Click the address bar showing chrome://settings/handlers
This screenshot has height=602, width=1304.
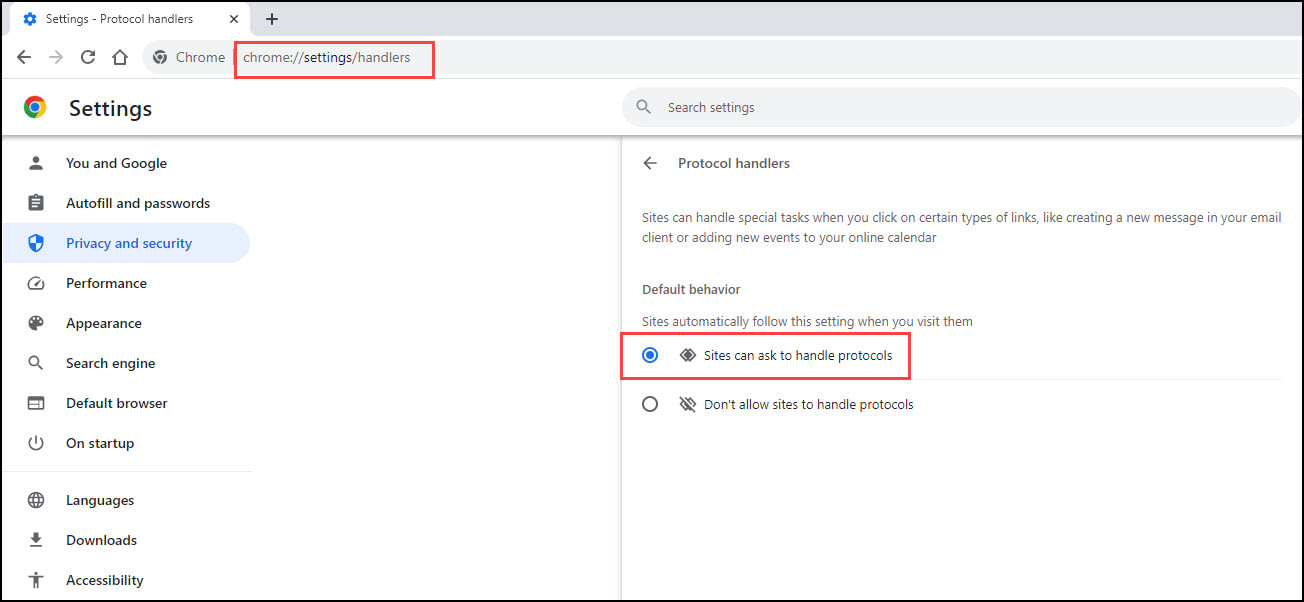click(x=333, y=57)
